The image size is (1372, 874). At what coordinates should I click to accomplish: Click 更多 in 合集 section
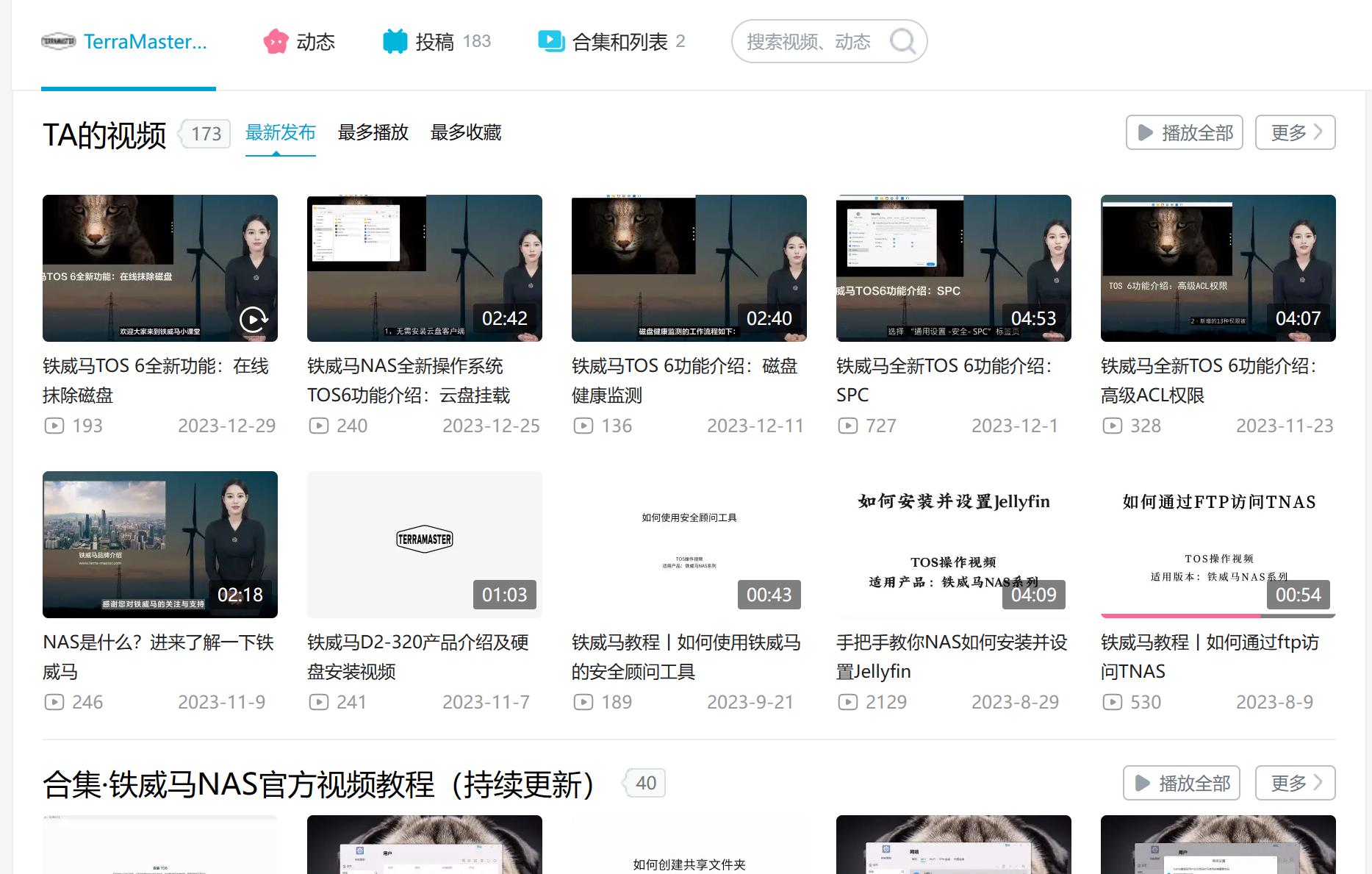[x=1295, y=784]
